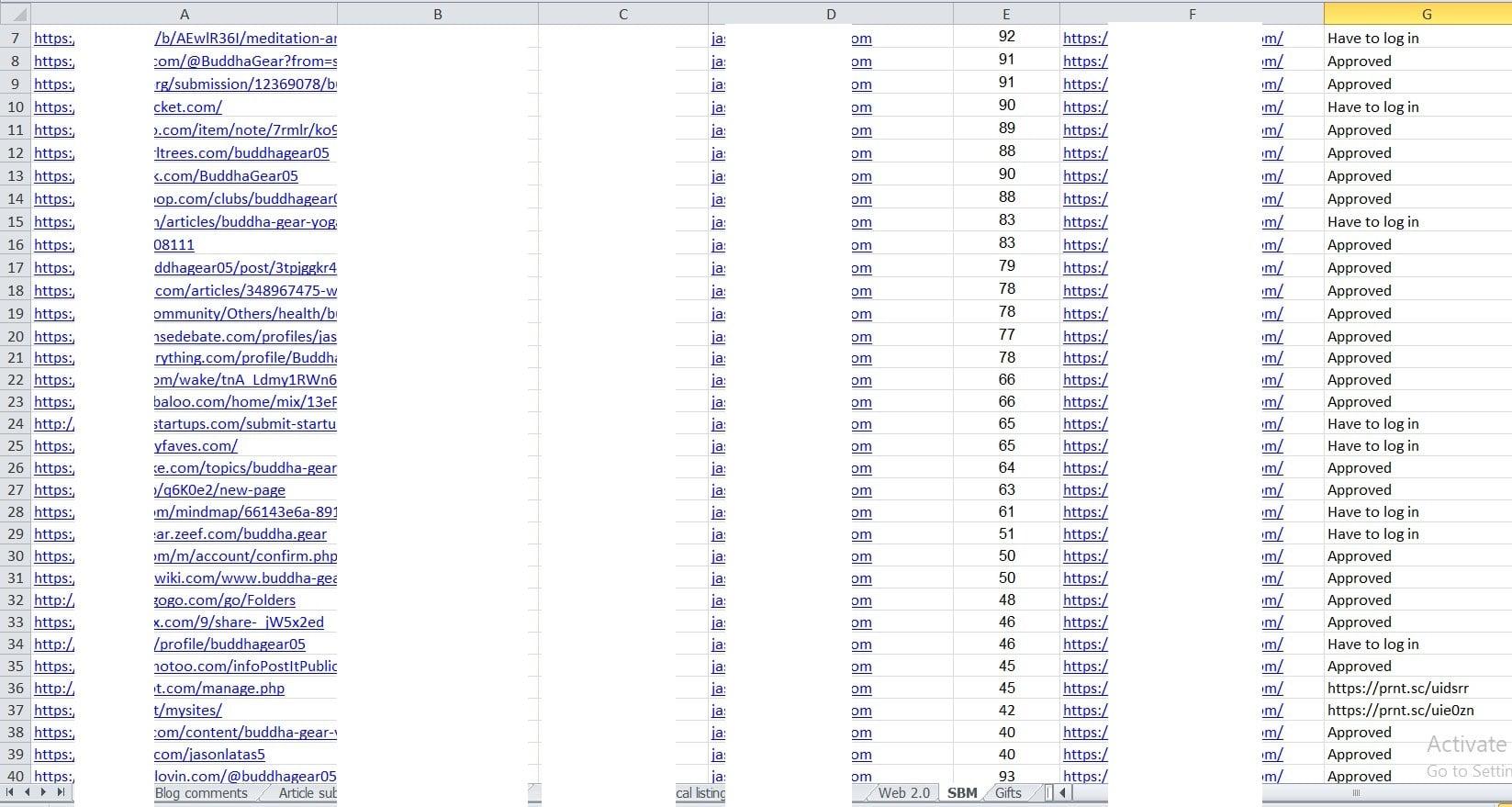
Task: Open the prnt.sc/uie0zn link in row 37
Action: 1400,710
